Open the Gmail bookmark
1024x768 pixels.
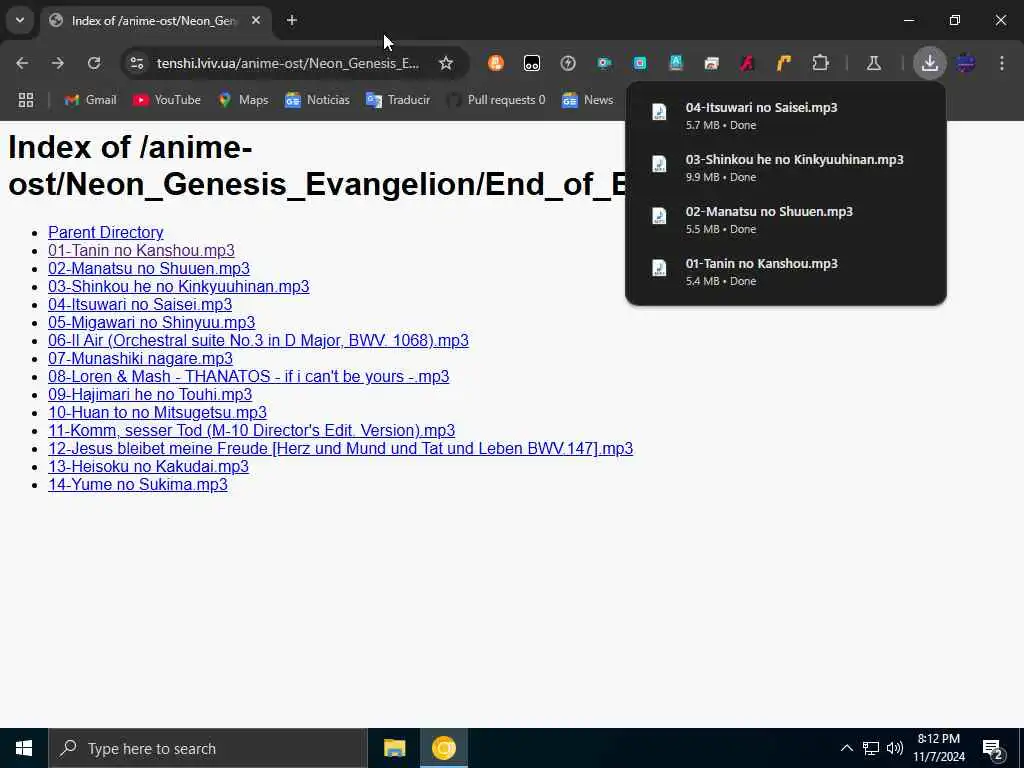[x=91, y=100]
